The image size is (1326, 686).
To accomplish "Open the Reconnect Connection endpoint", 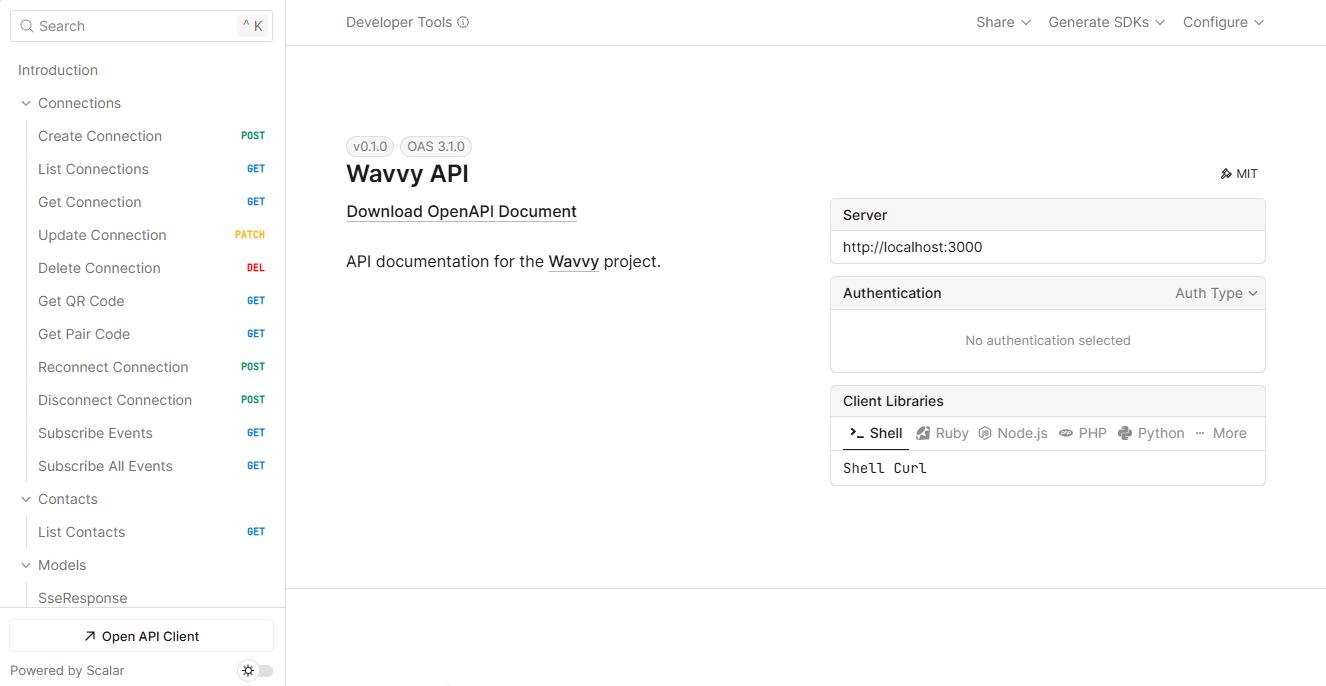I will pos(148,367).
